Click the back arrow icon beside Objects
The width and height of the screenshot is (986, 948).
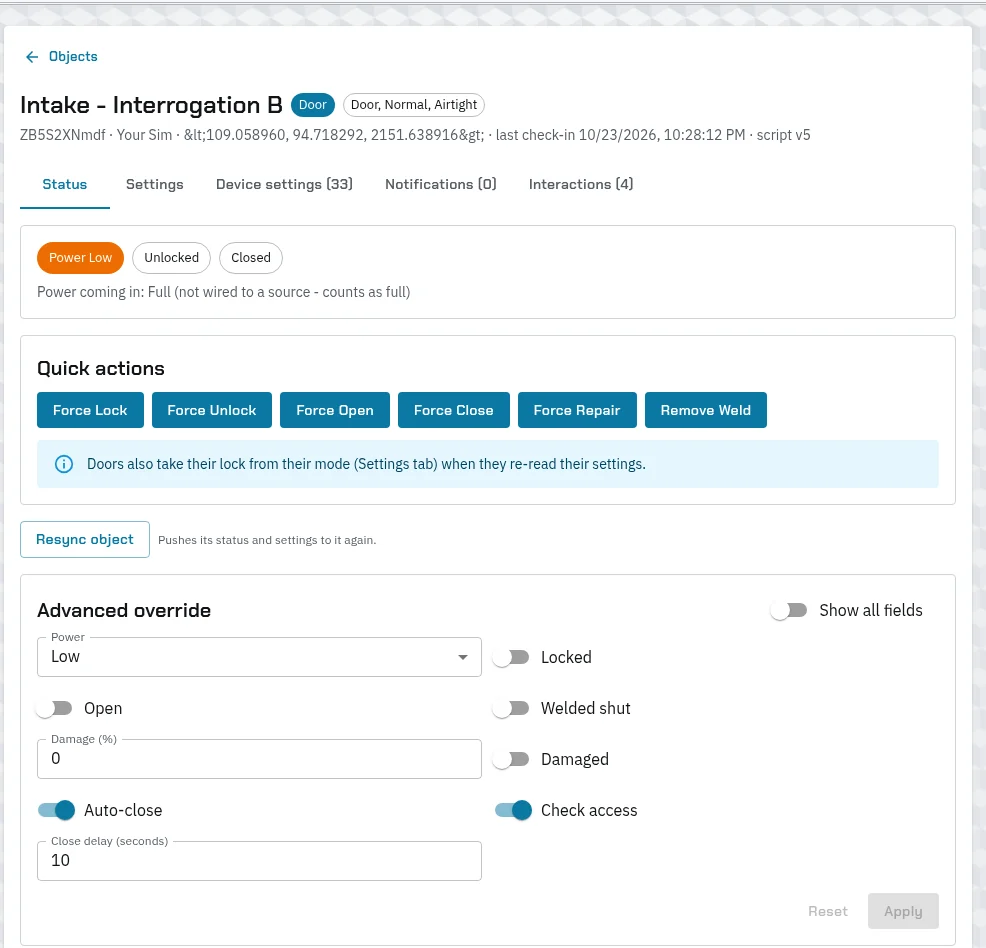click(32, 57)
